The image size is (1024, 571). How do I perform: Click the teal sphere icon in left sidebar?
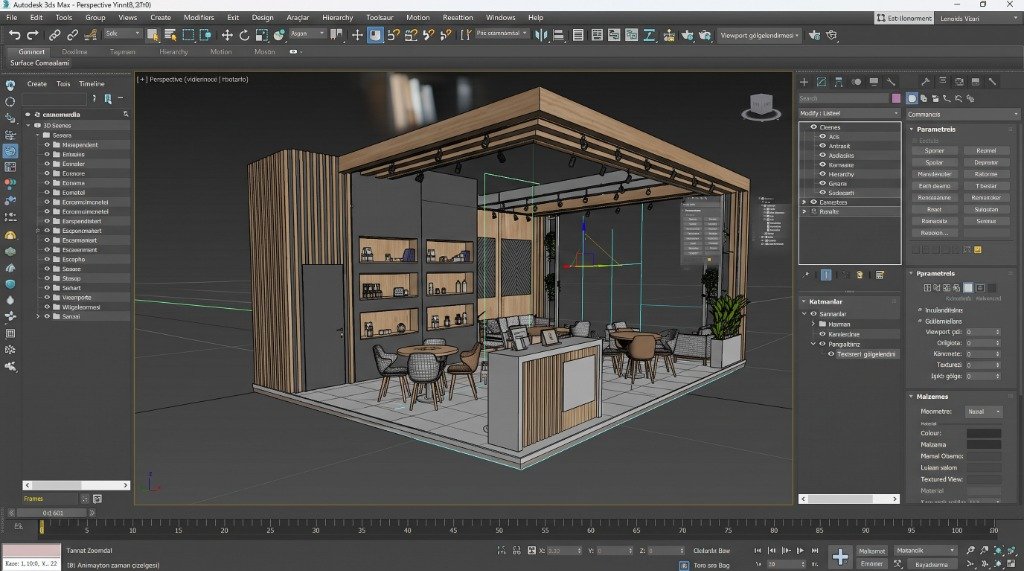(x=10, y=284)
